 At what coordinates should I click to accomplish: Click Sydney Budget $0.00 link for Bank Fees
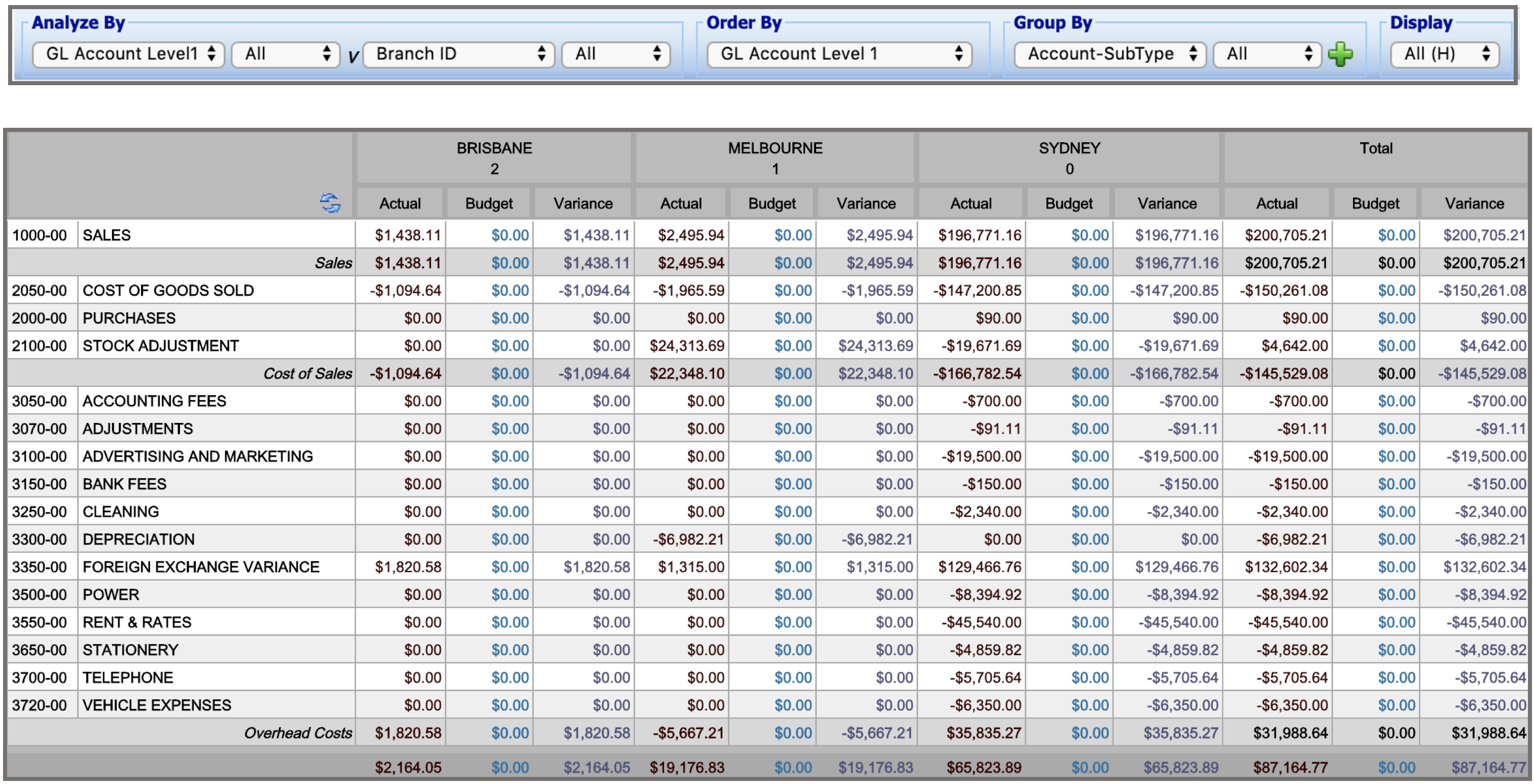tap(1090, 484)
